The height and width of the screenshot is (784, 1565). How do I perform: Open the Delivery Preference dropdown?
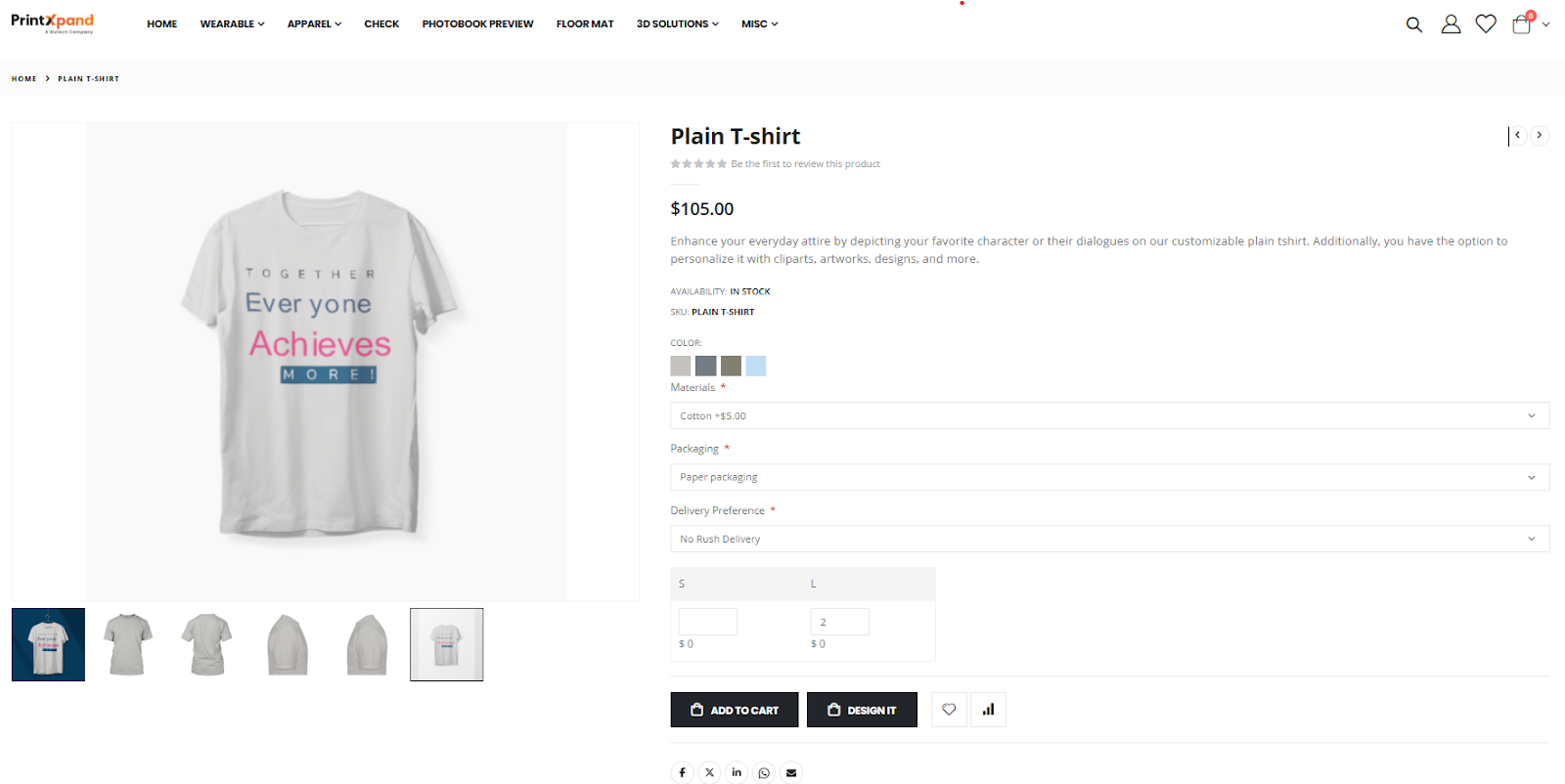click(x=1109, y=539)
